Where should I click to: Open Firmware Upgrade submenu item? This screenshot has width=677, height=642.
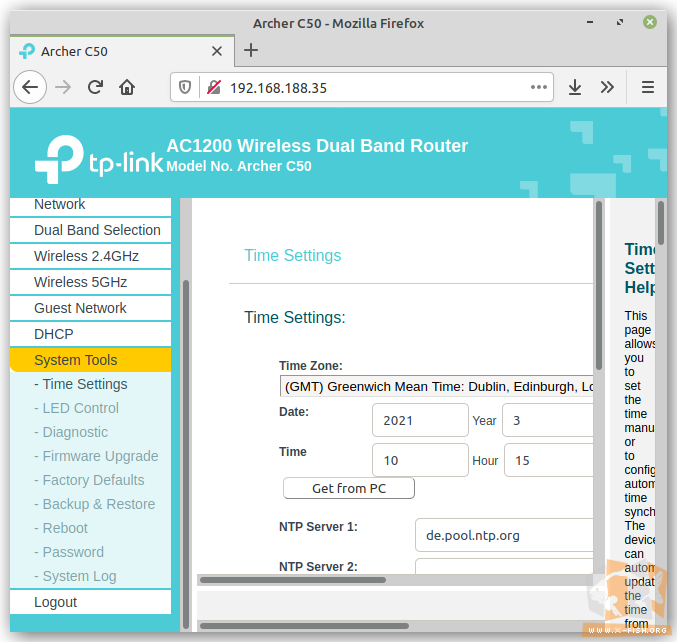pos(96,456)
